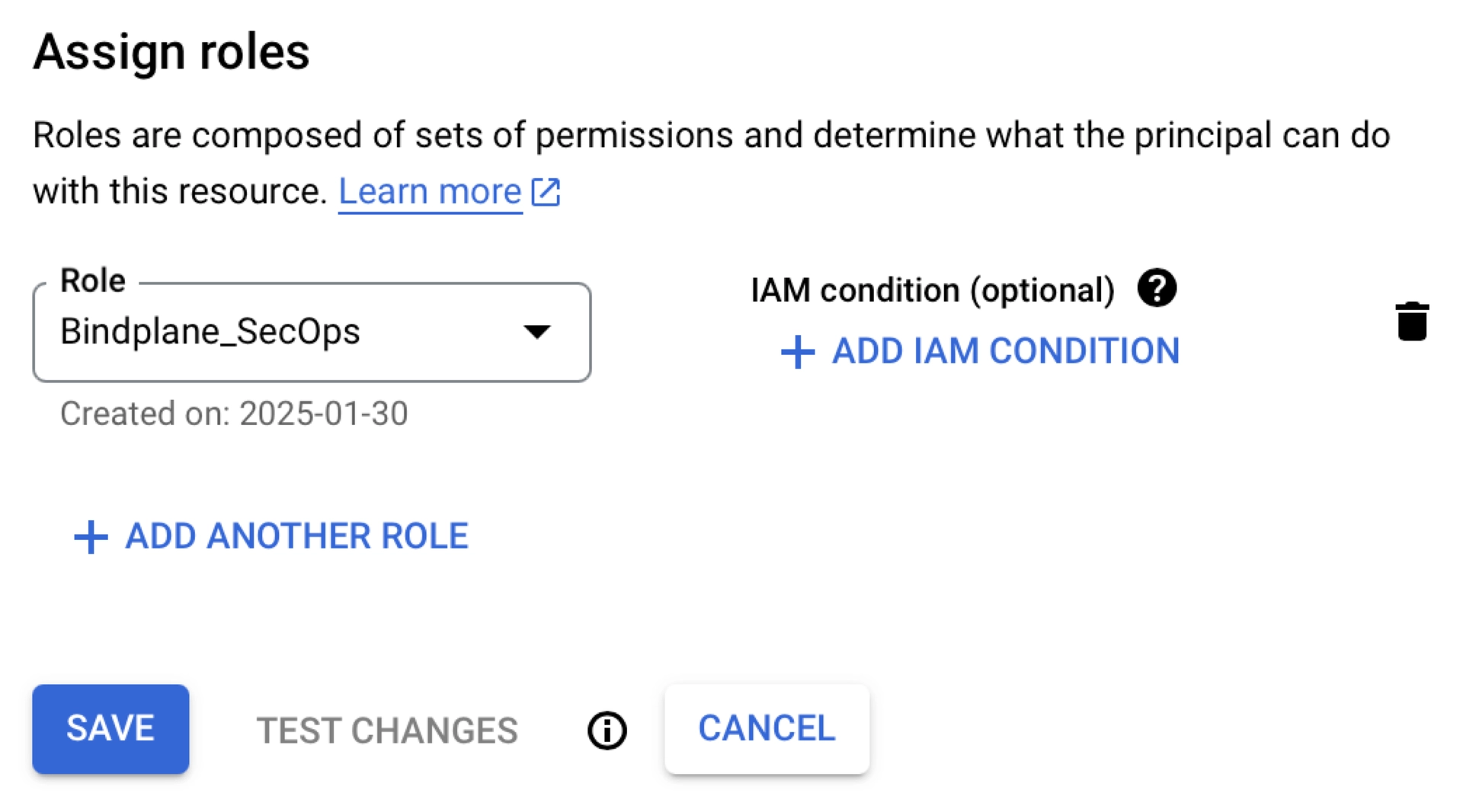The height and width of the screenshot is (812, 1463).
Task: Click the TEST CHANGES button
Action: pos(387,730)
